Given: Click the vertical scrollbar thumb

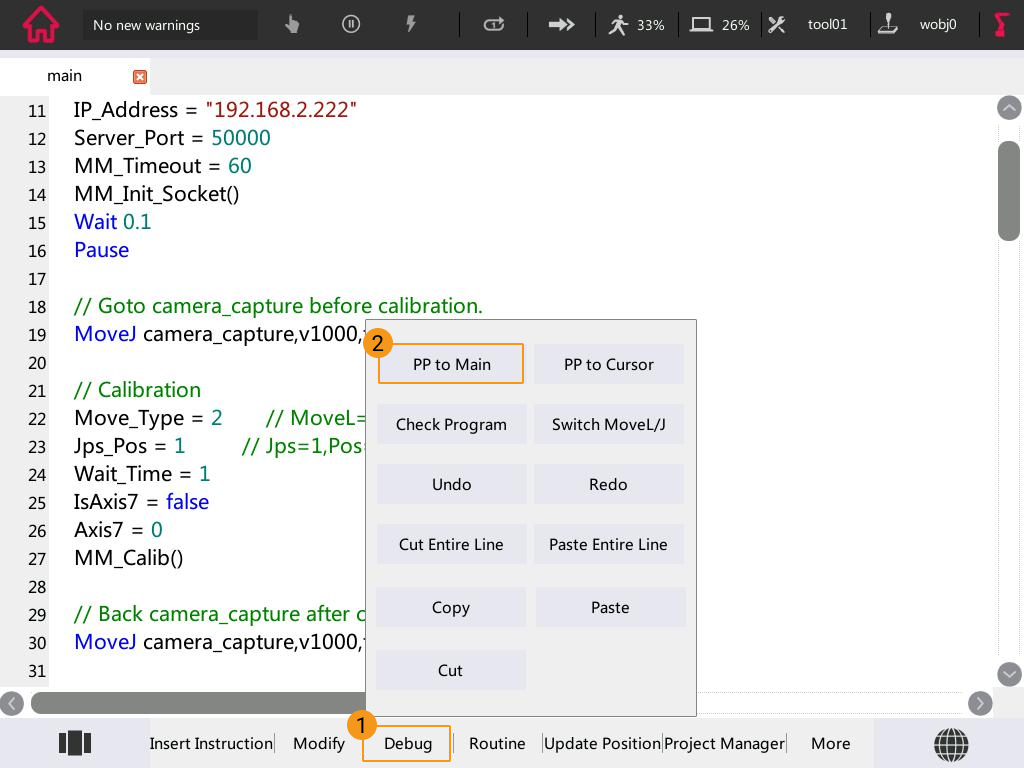Looking at the screenshot, I should 1009,190.
